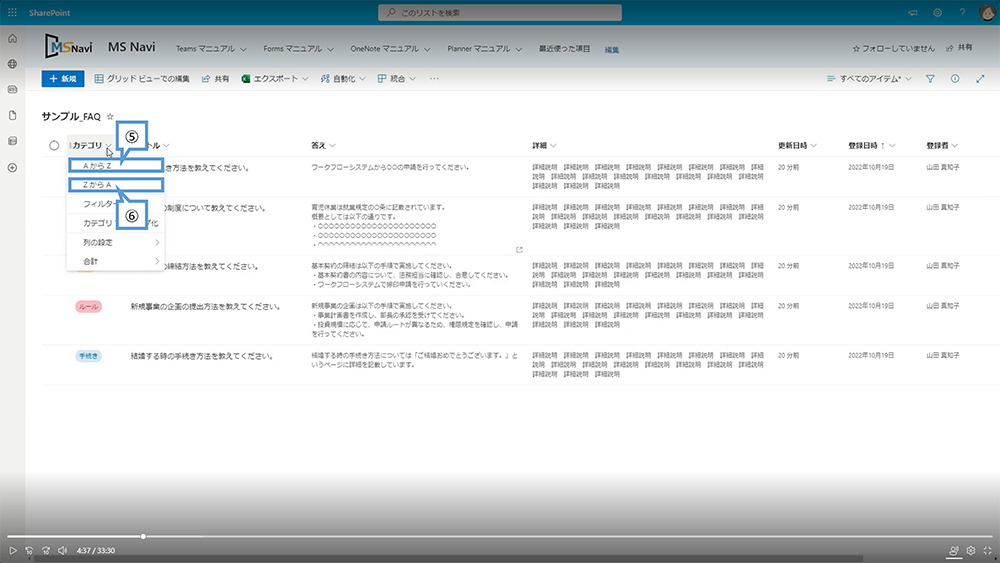Screen dimensions: 1000x563
Task: Click the video progress bar handle
Action: (143, 537)
